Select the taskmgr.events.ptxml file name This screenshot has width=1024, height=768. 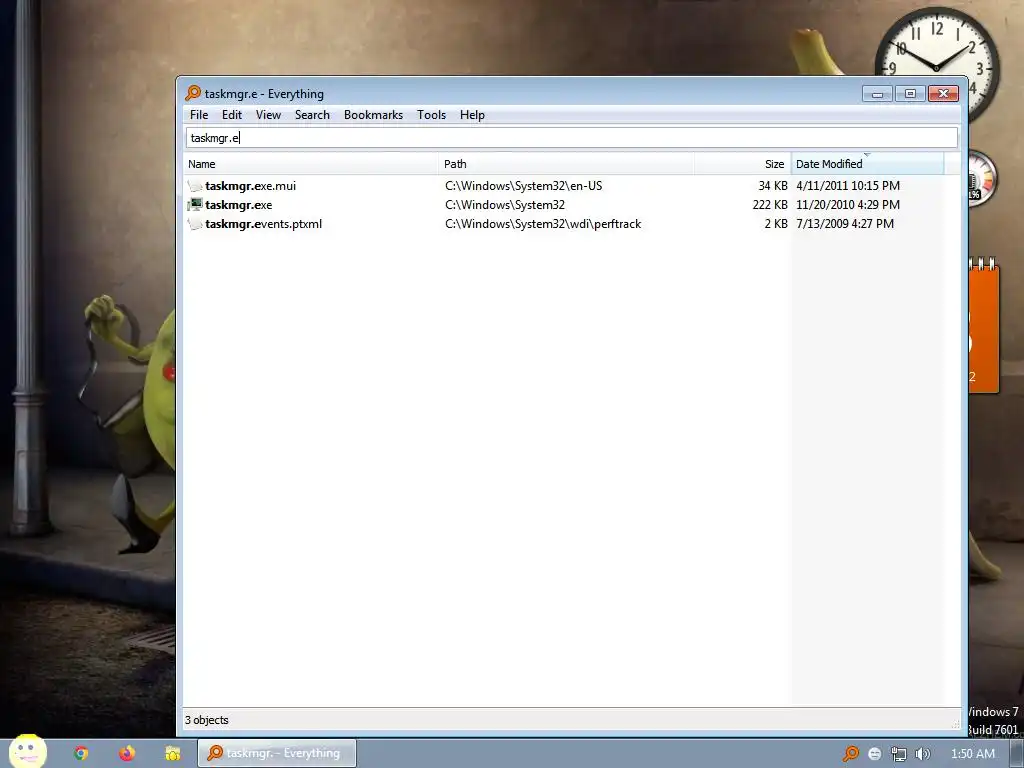(x=263, y=224)
